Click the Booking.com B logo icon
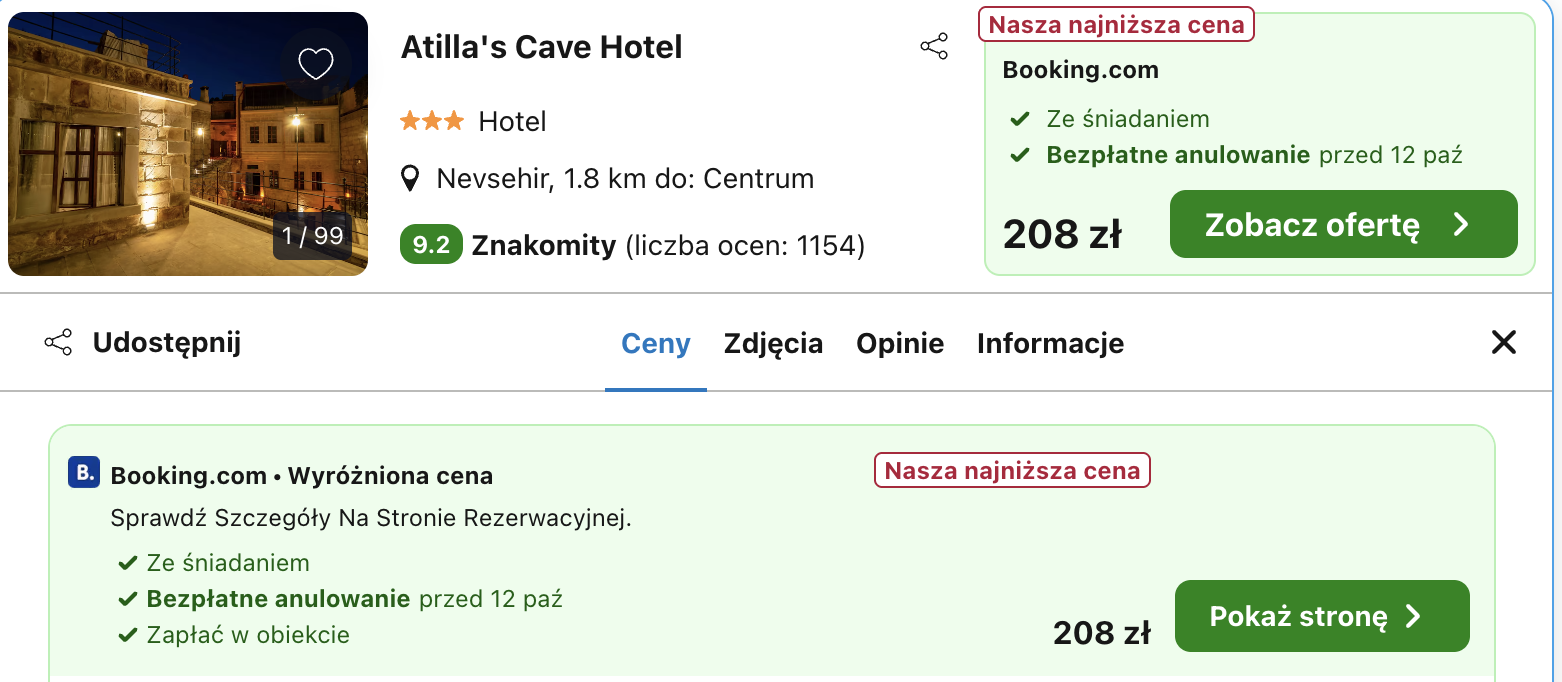This screenshot has height=682, width=1562. pos(84,473)
